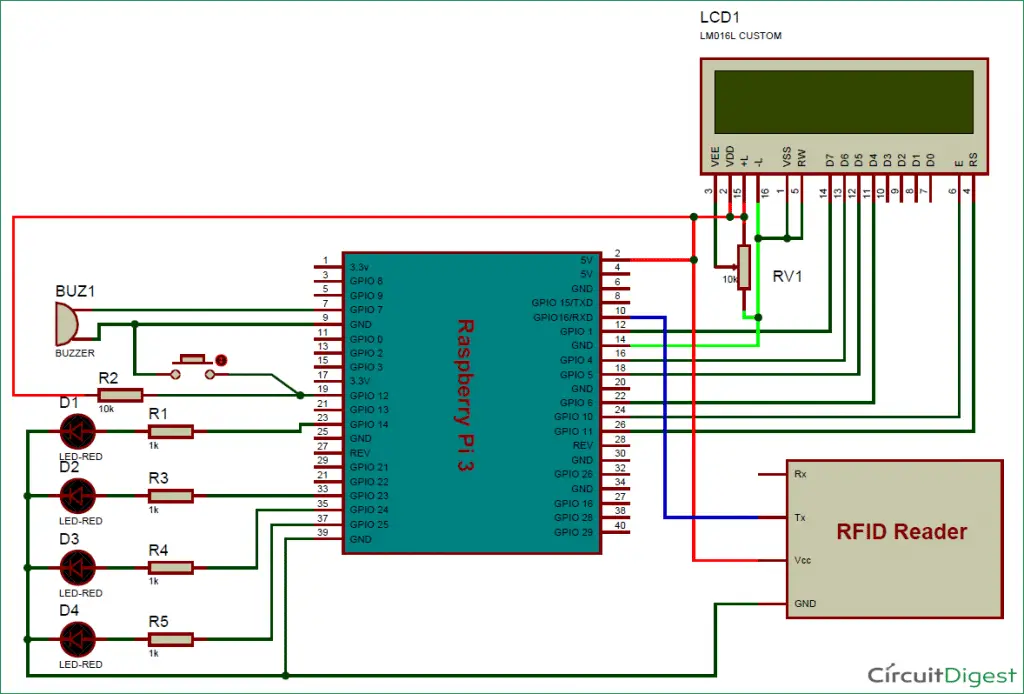1024x694 pixels.
Task: Click the D3 red LED symbol
Action: (77, 567)
